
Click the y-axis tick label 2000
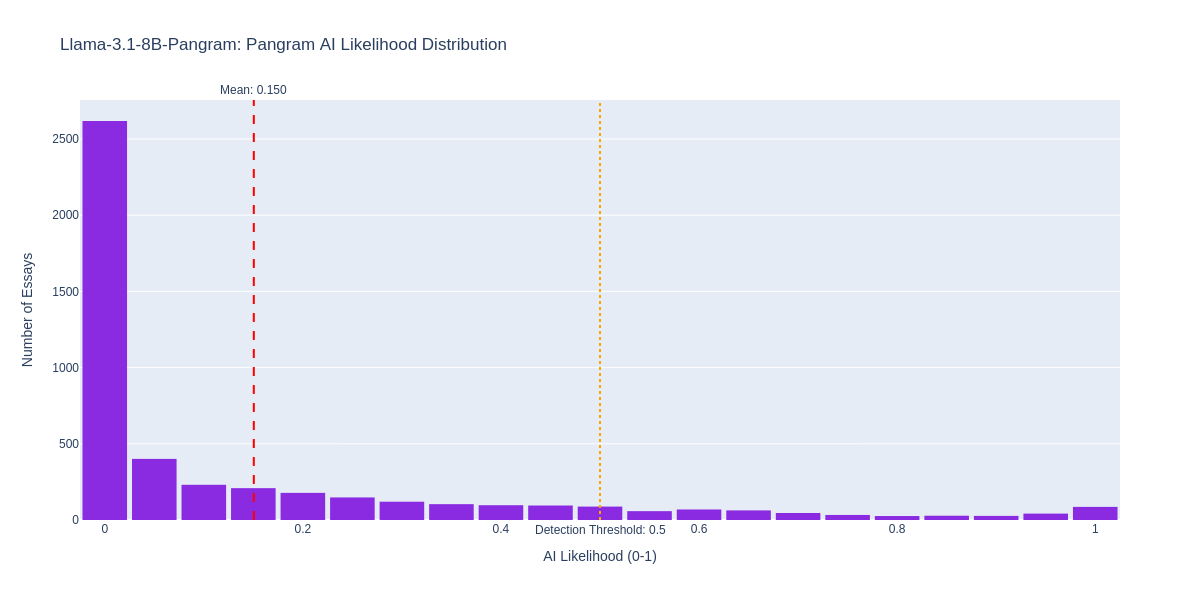66,215
